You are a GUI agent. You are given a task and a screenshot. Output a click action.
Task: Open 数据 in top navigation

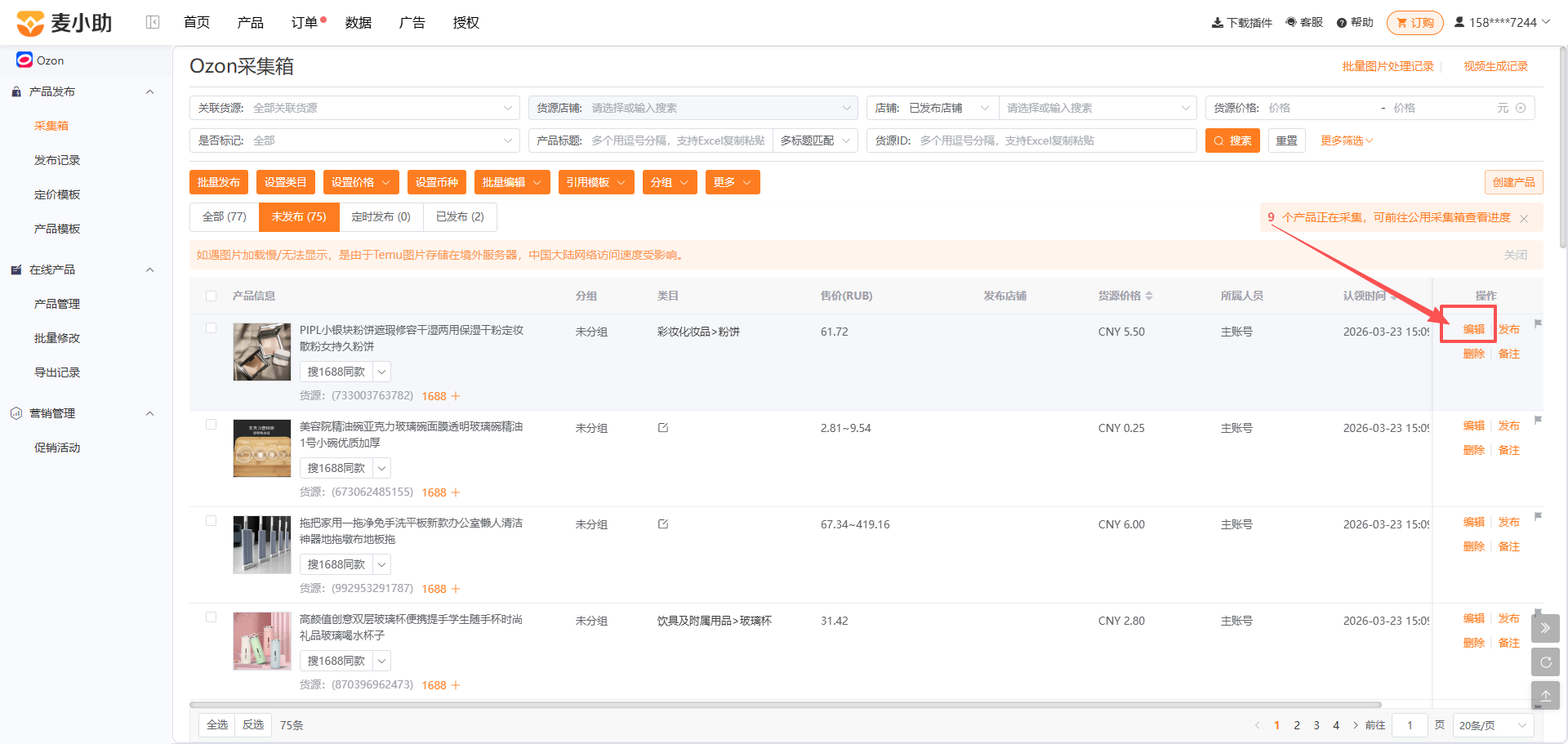tap(359, 22)
